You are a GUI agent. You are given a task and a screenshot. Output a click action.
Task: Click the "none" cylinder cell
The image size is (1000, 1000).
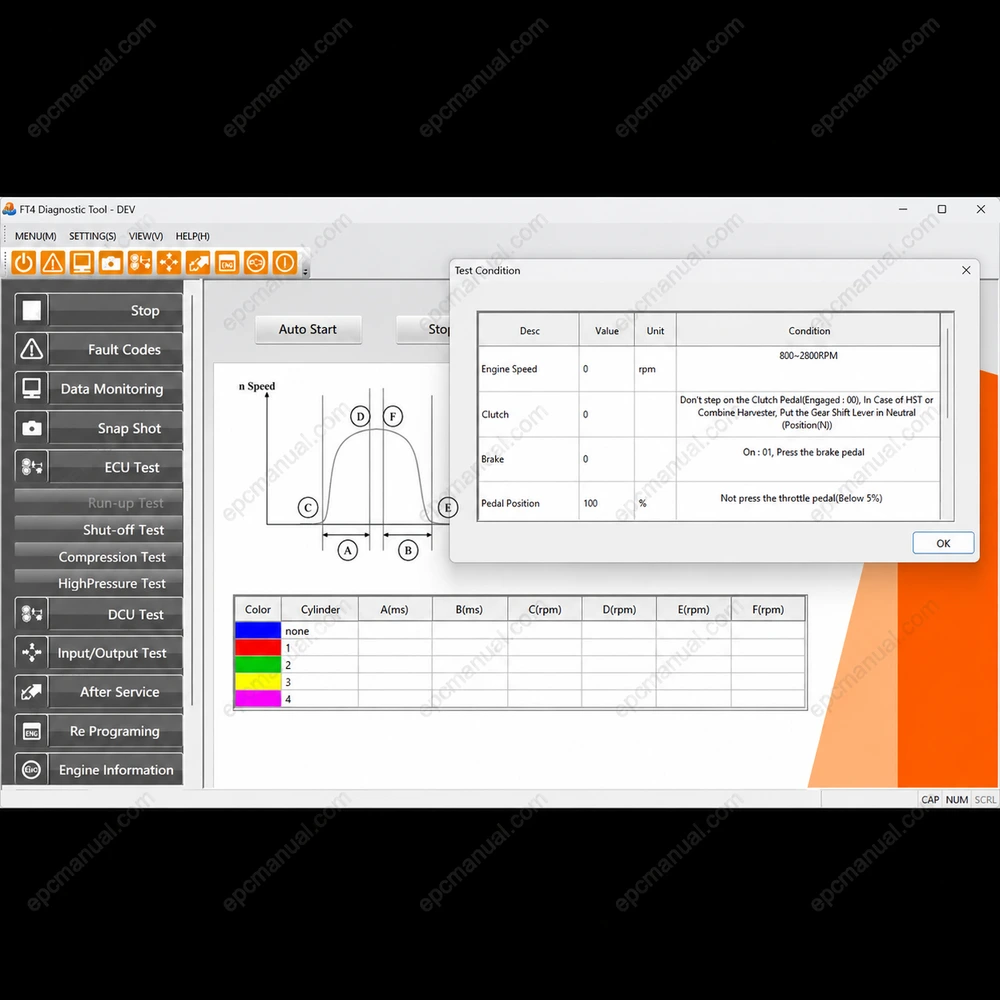pos(320,631)
